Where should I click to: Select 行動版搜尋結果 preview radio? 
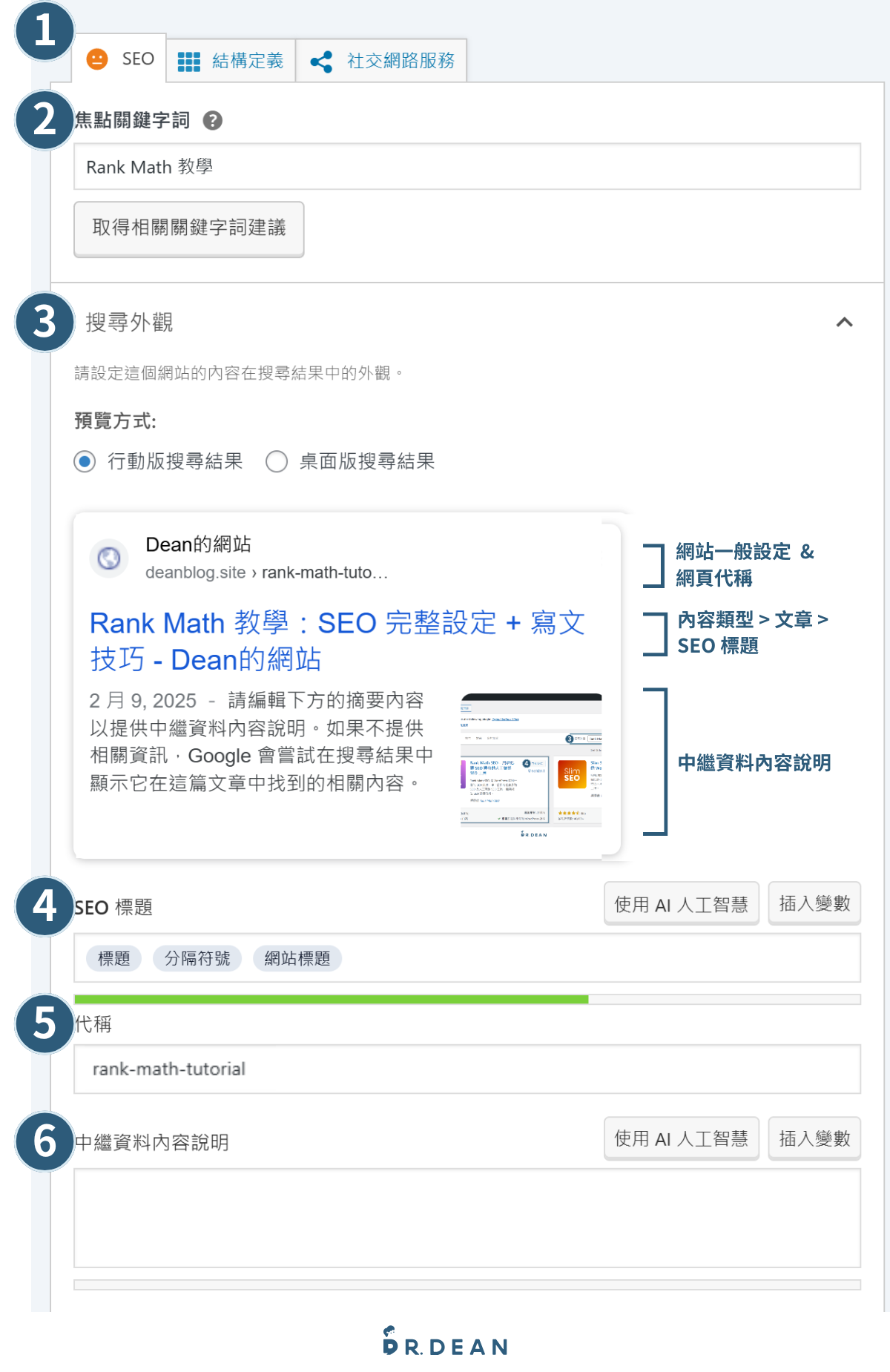click(85, 461)
